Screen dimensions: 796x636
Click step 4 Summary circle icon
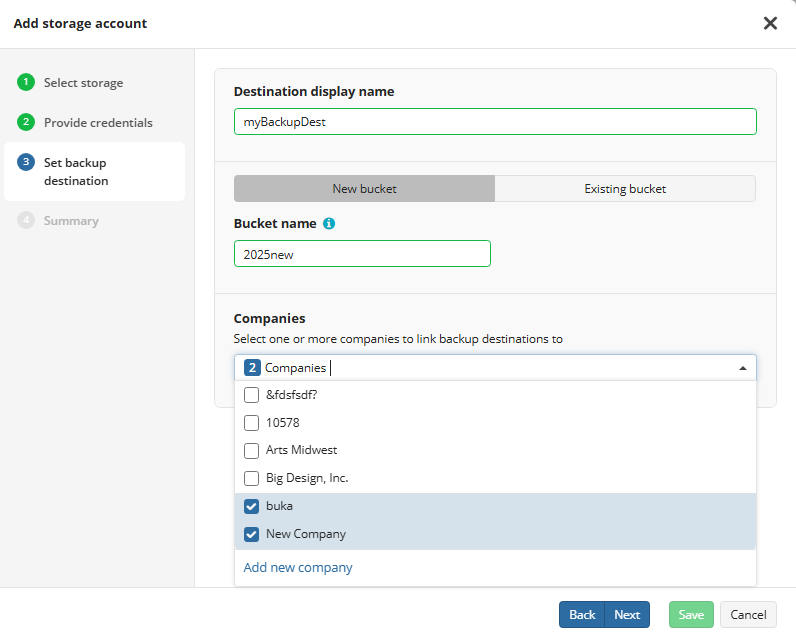pos(26,220)
